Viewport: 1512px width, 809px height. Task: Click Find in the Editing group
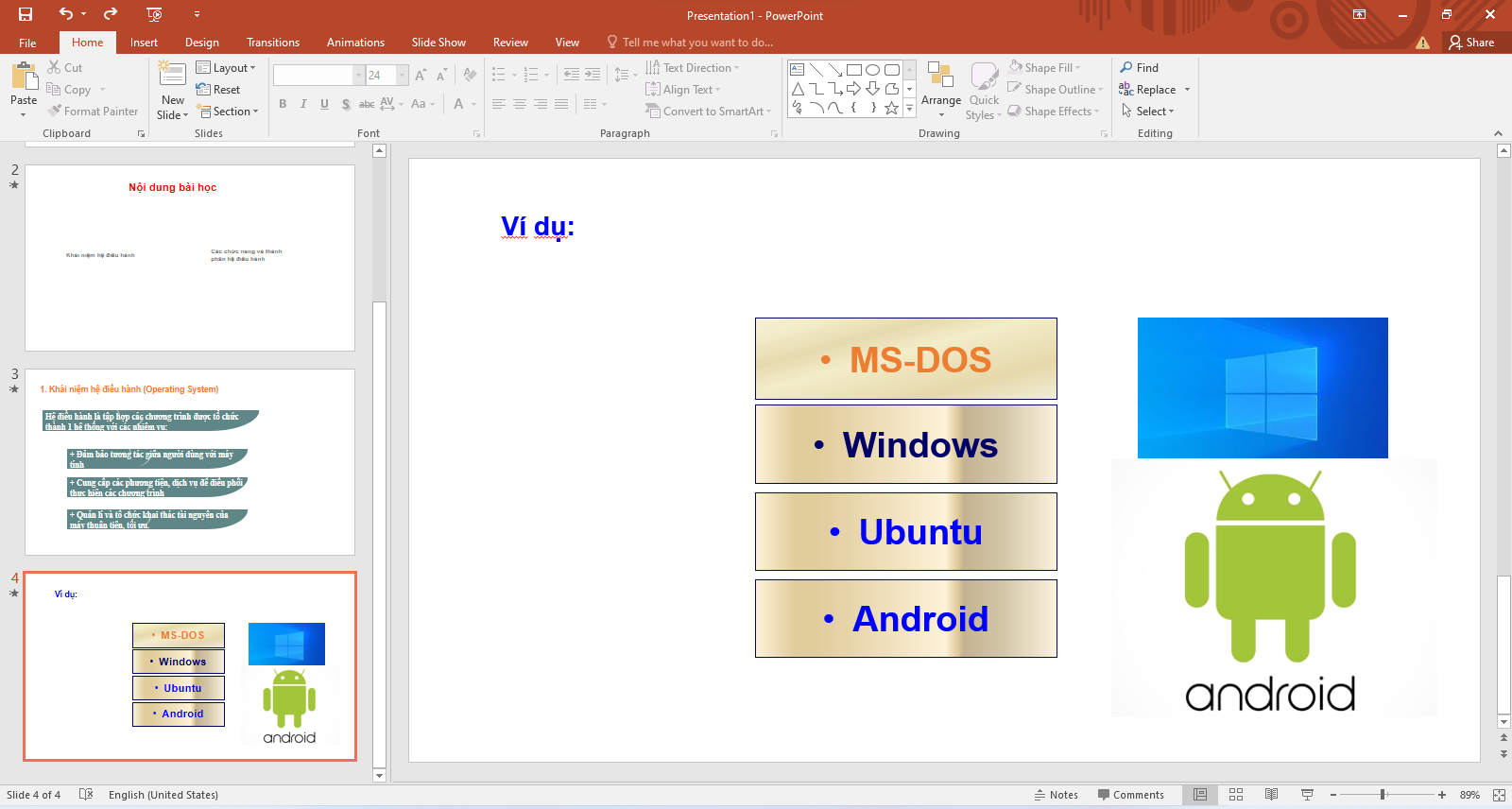[x=1140, y=68]
